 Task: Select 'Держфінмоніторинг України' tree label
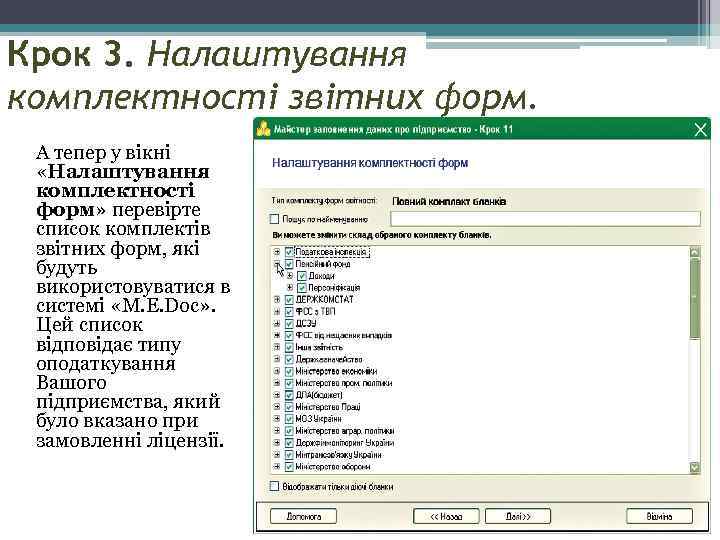point(344,443)
